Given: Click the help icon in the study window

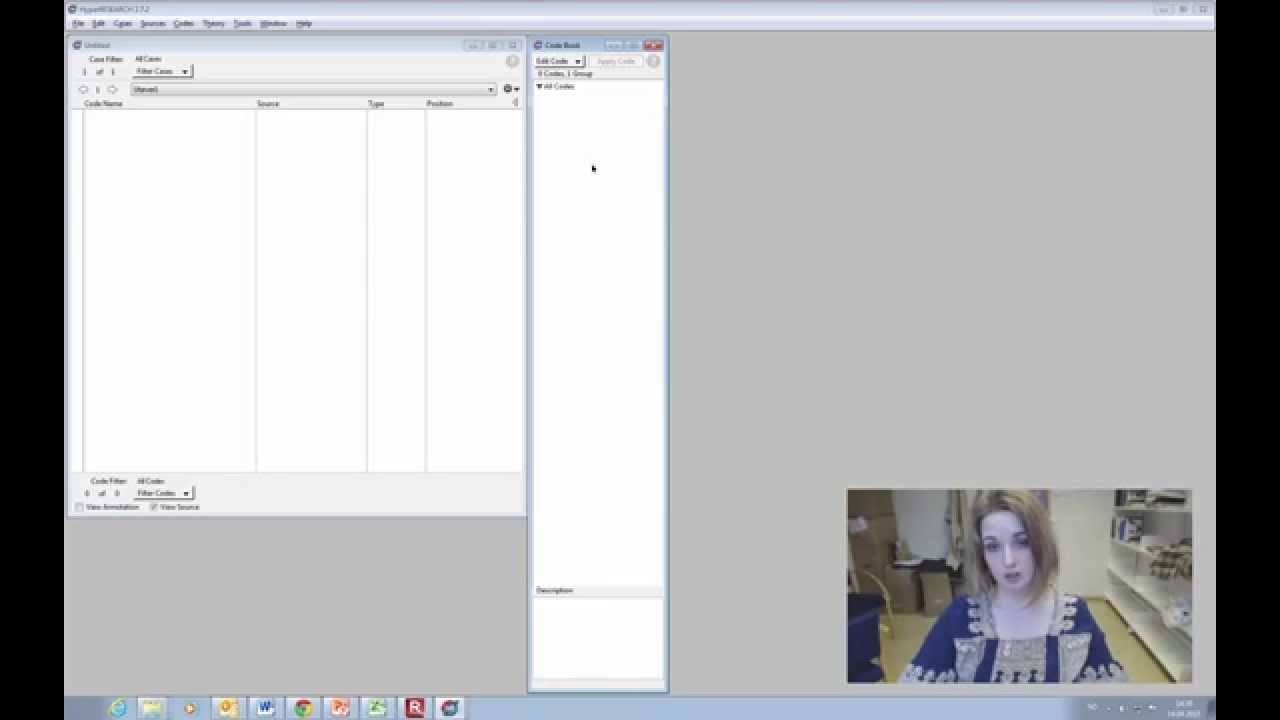Looking at the screenshot, I should [x=512, y=62].
